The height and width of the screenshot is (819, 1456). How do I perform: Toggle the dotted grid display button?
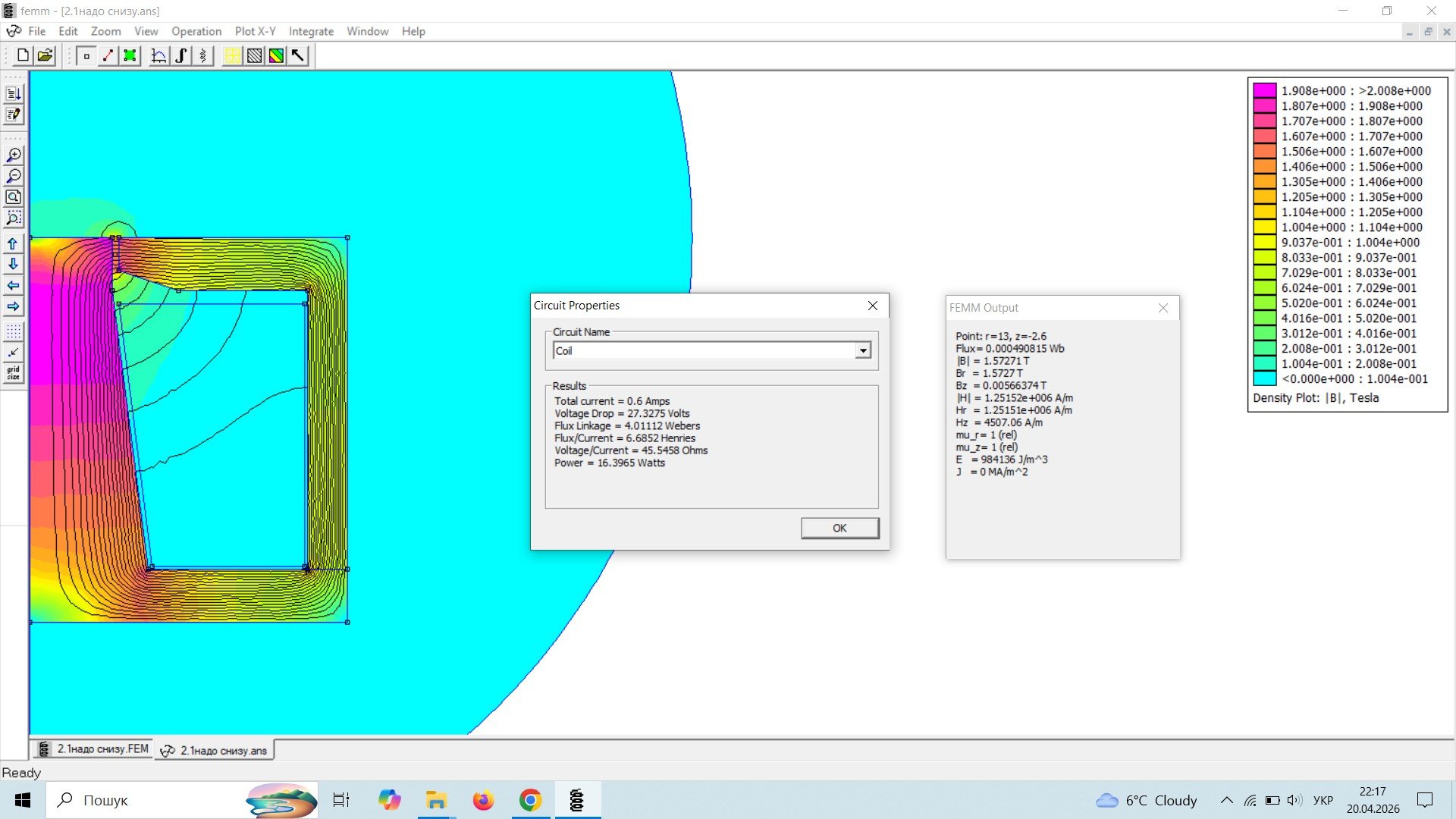click(x=13, y=331)
